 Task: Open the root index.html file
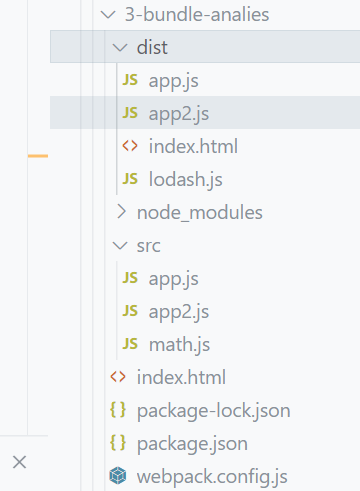coord(181,377)
